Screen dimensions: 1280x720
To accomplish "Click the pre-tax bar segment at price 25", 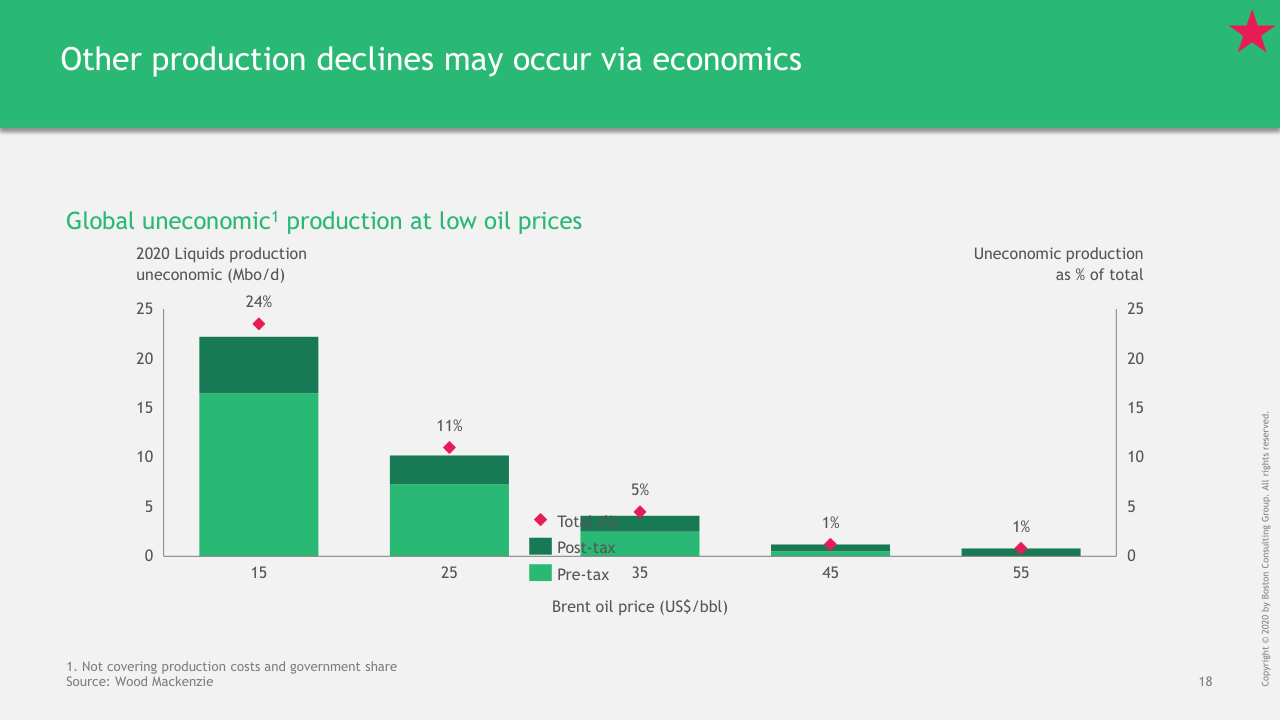I will [449, 520].
